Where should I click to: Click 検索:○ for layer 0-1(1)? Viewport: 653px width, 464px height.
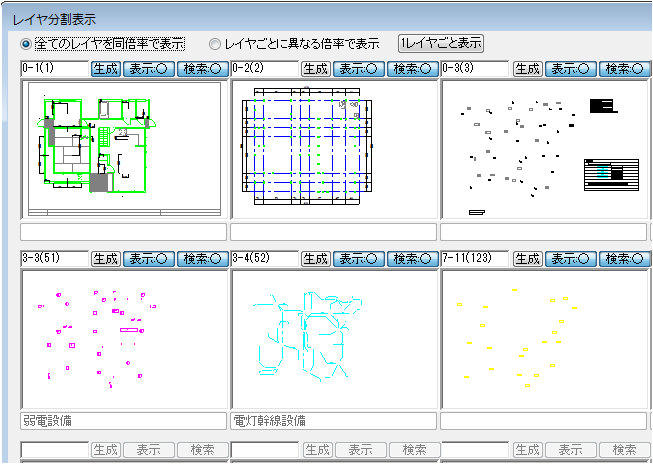(203, 69)
